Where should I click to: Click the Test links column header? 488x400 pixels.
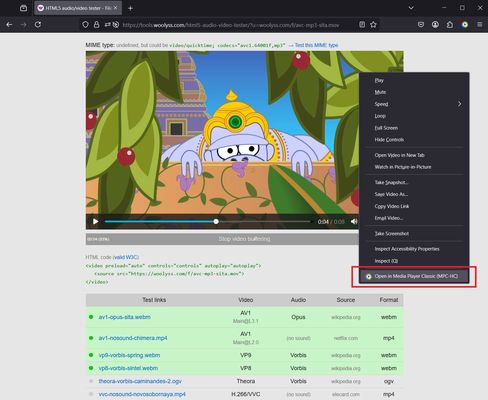(154, 300)
